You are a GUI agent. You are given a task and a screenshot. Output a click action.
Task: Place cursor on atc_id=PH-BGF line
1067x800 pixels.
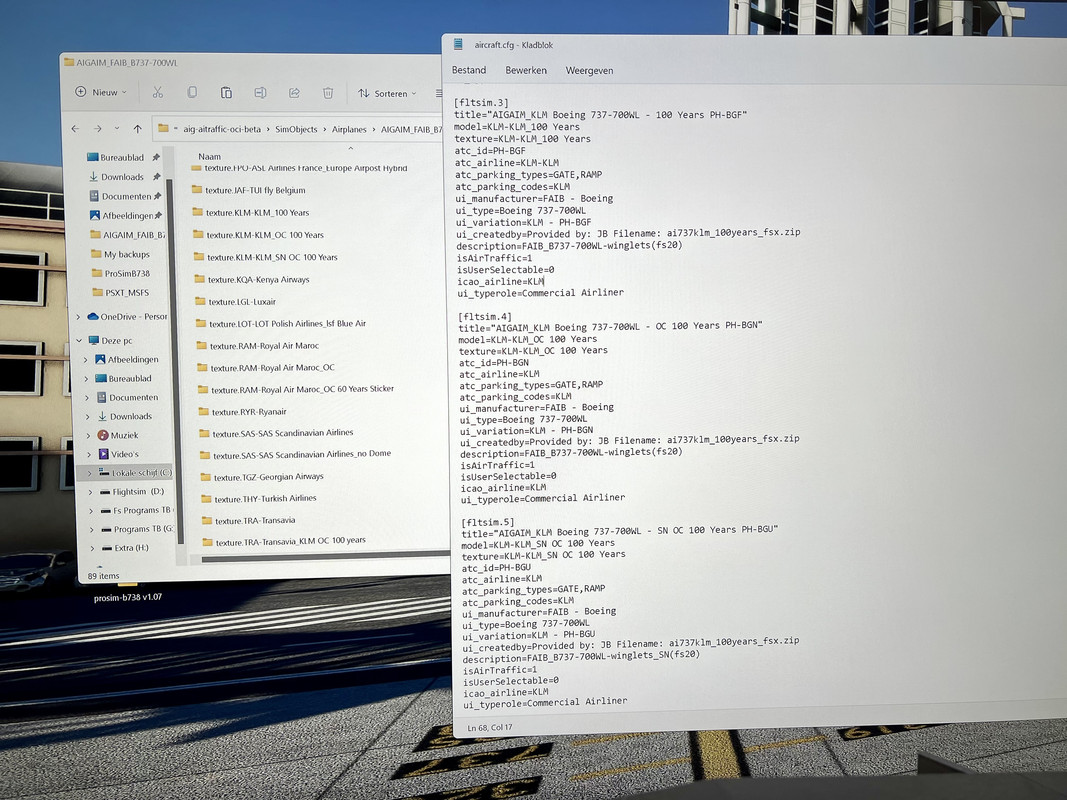(490, 150)
